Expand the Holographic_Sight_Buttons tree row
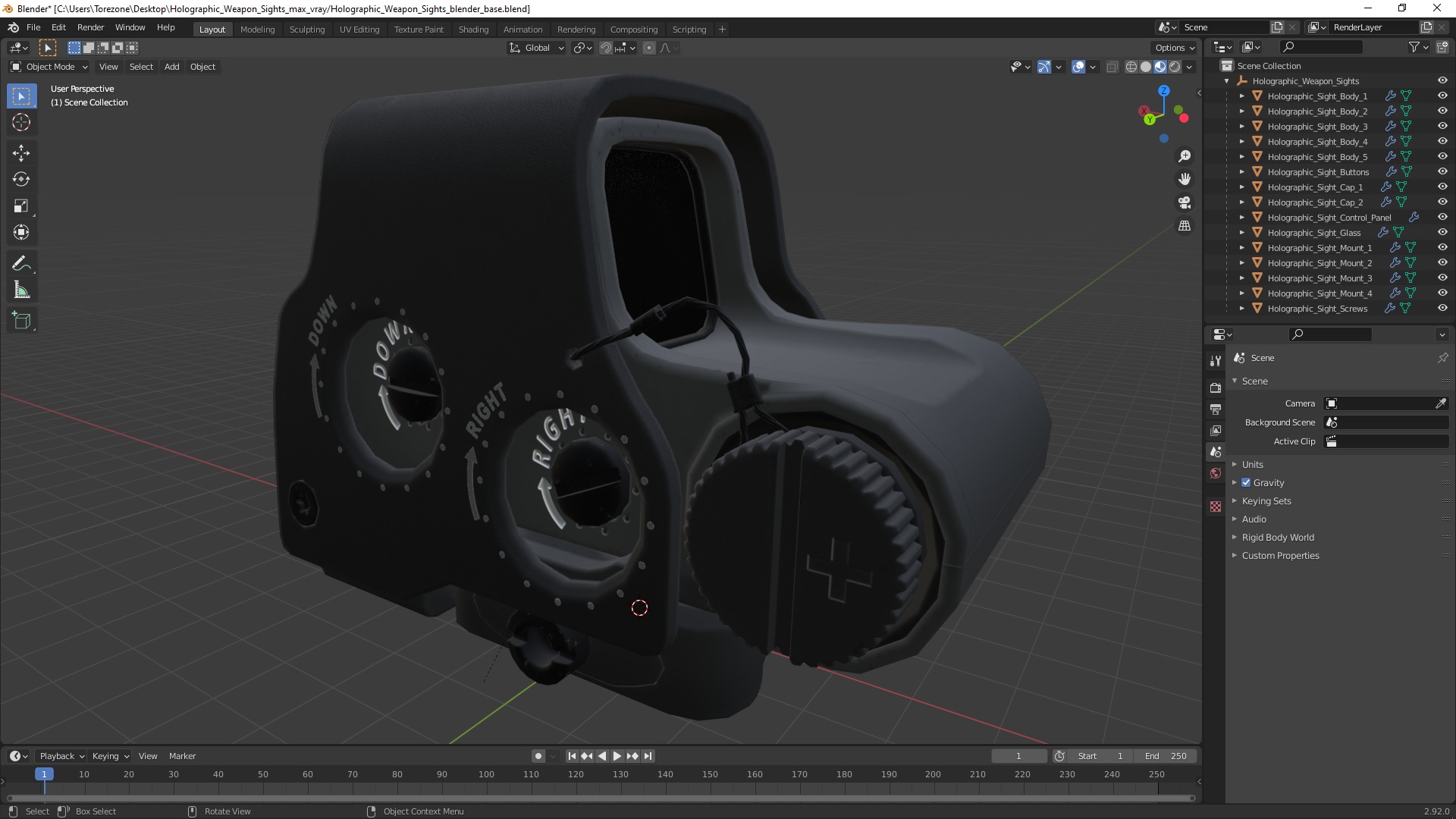This screenshot has height=819, width=1456. 1241,172
